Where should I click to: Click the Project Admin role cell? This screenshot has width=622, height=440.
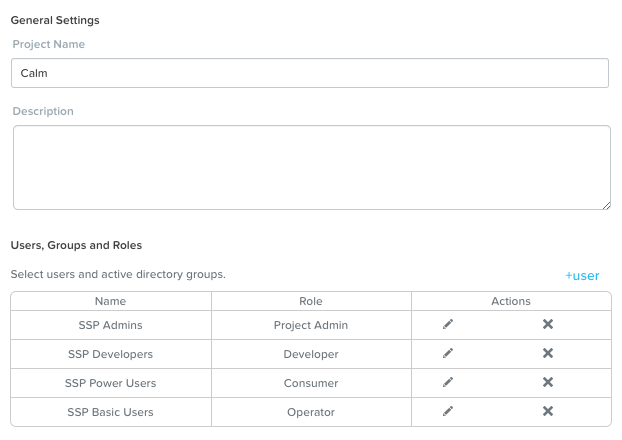(311, 325)
